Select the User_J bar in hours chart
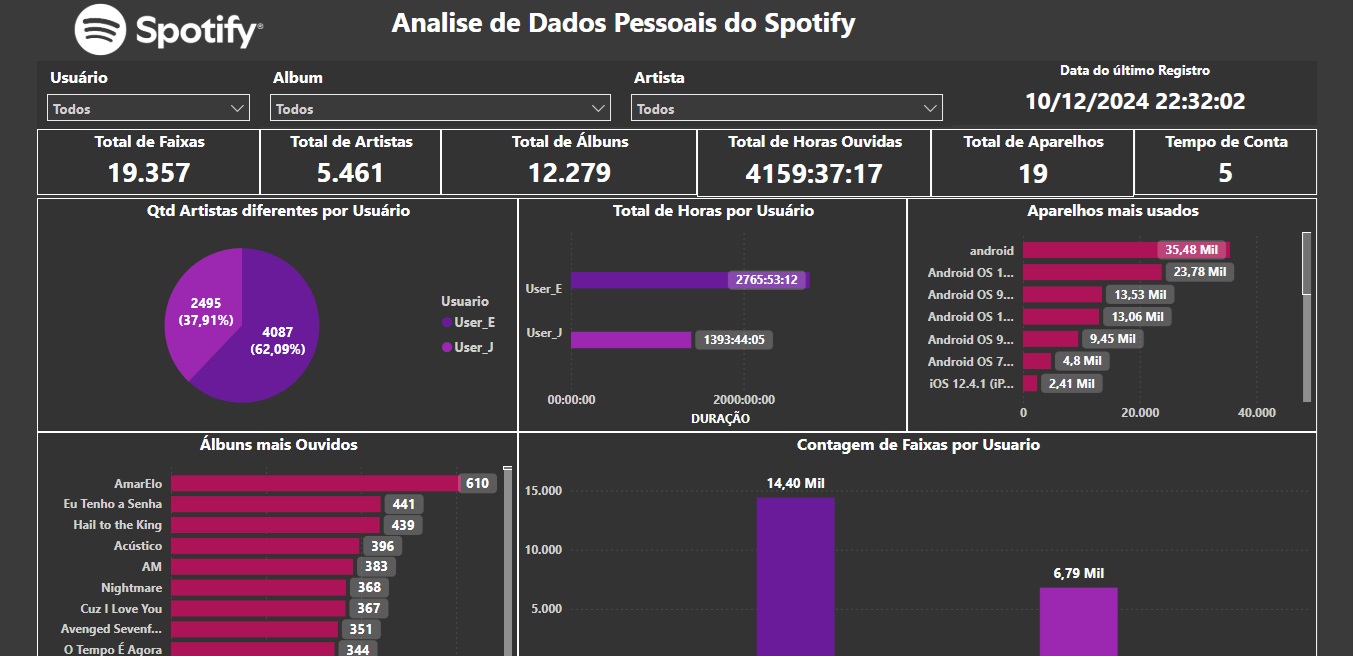 point(631,340)
